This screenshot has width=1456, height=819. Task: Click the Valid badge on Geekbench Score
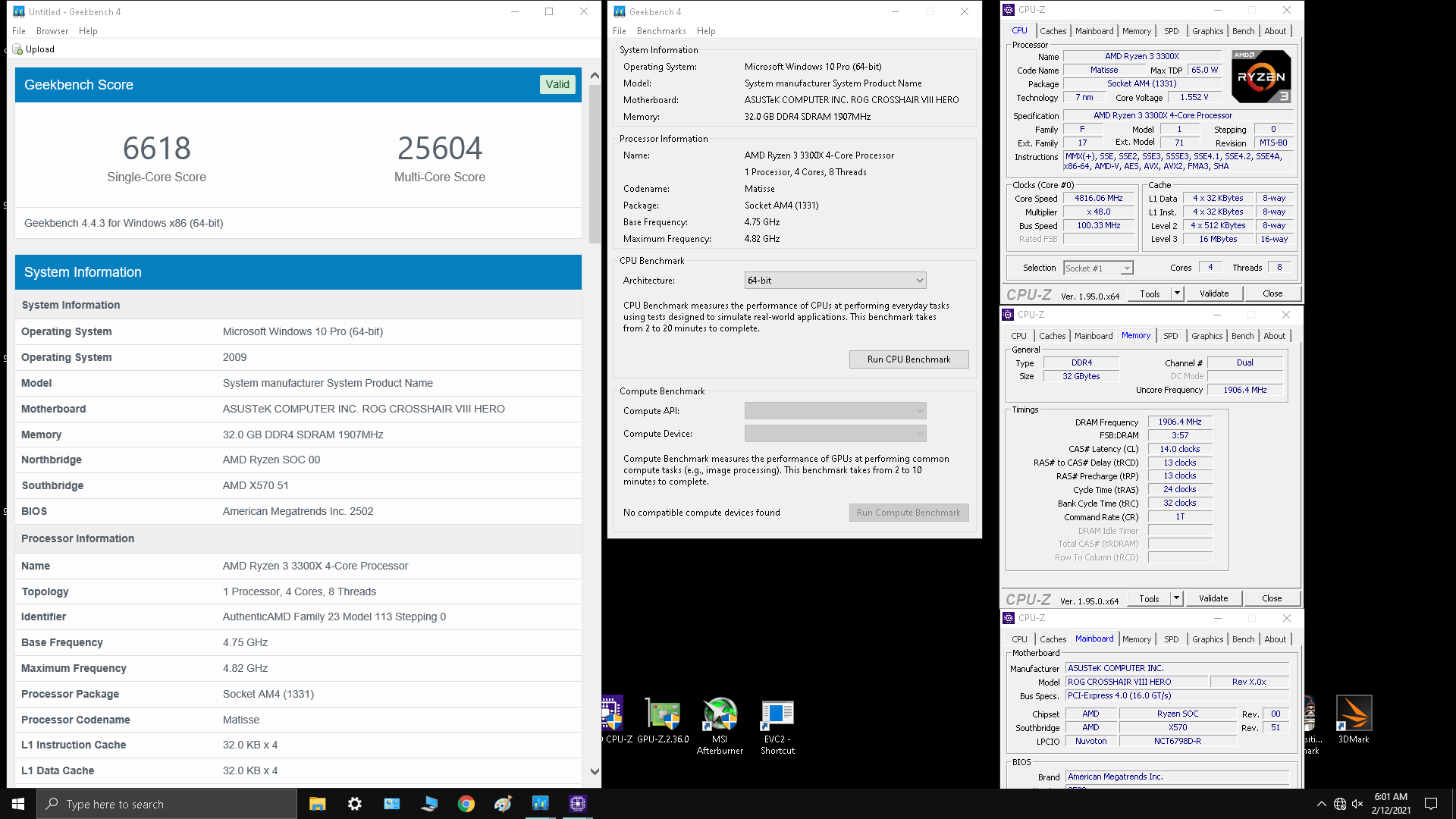pyautogui.click(x=557, y=84)
